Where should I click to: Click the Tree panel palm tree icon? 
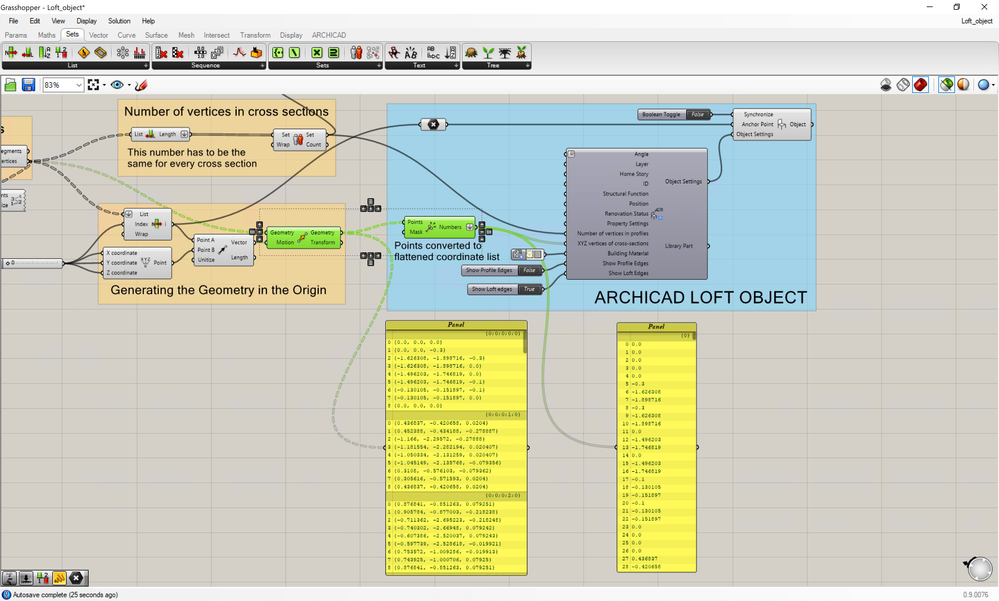[x=505, y=52]
